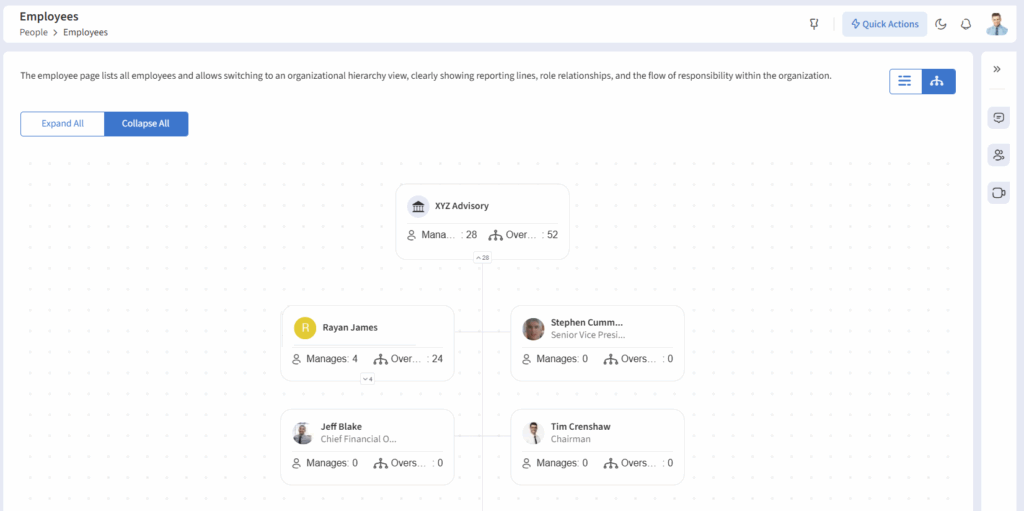This screenshot has height=511, width=1024.
Task: Open the people icon in right sidebar
Action: 998,155
